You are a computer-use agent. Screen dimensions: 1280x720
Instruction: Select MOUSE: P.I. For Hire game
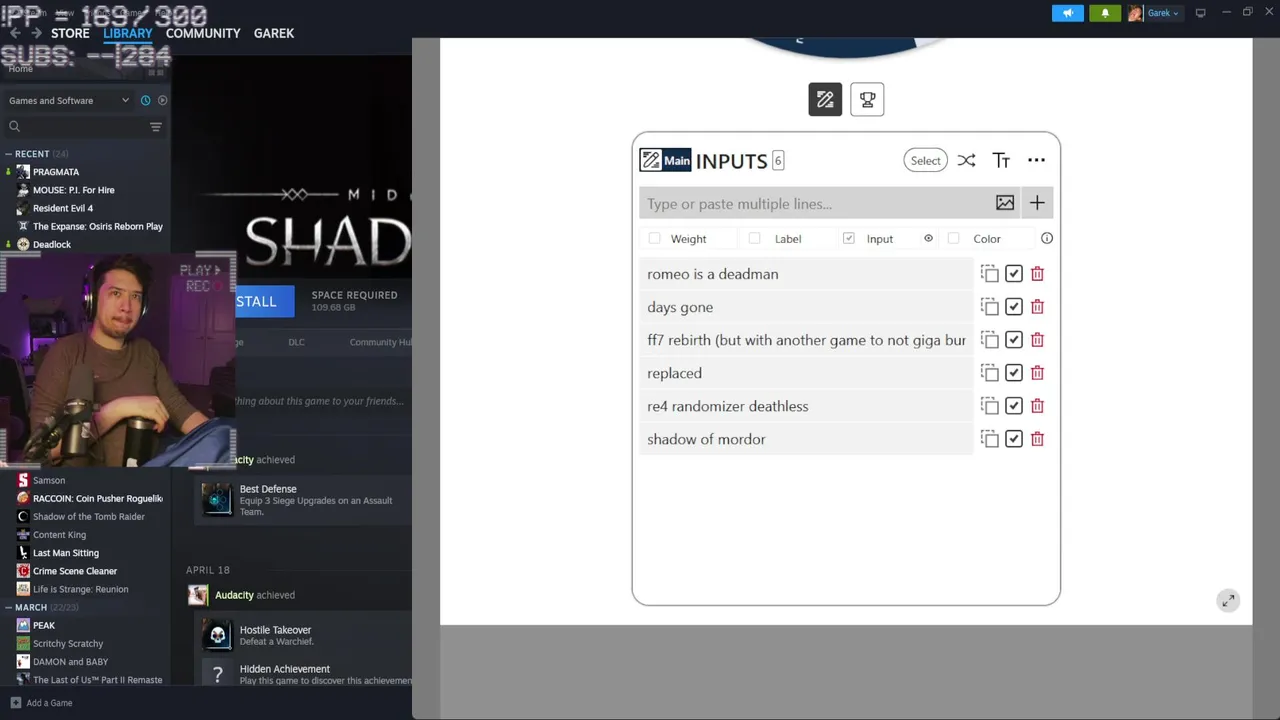pyautogui.click(x=74, y=190)
